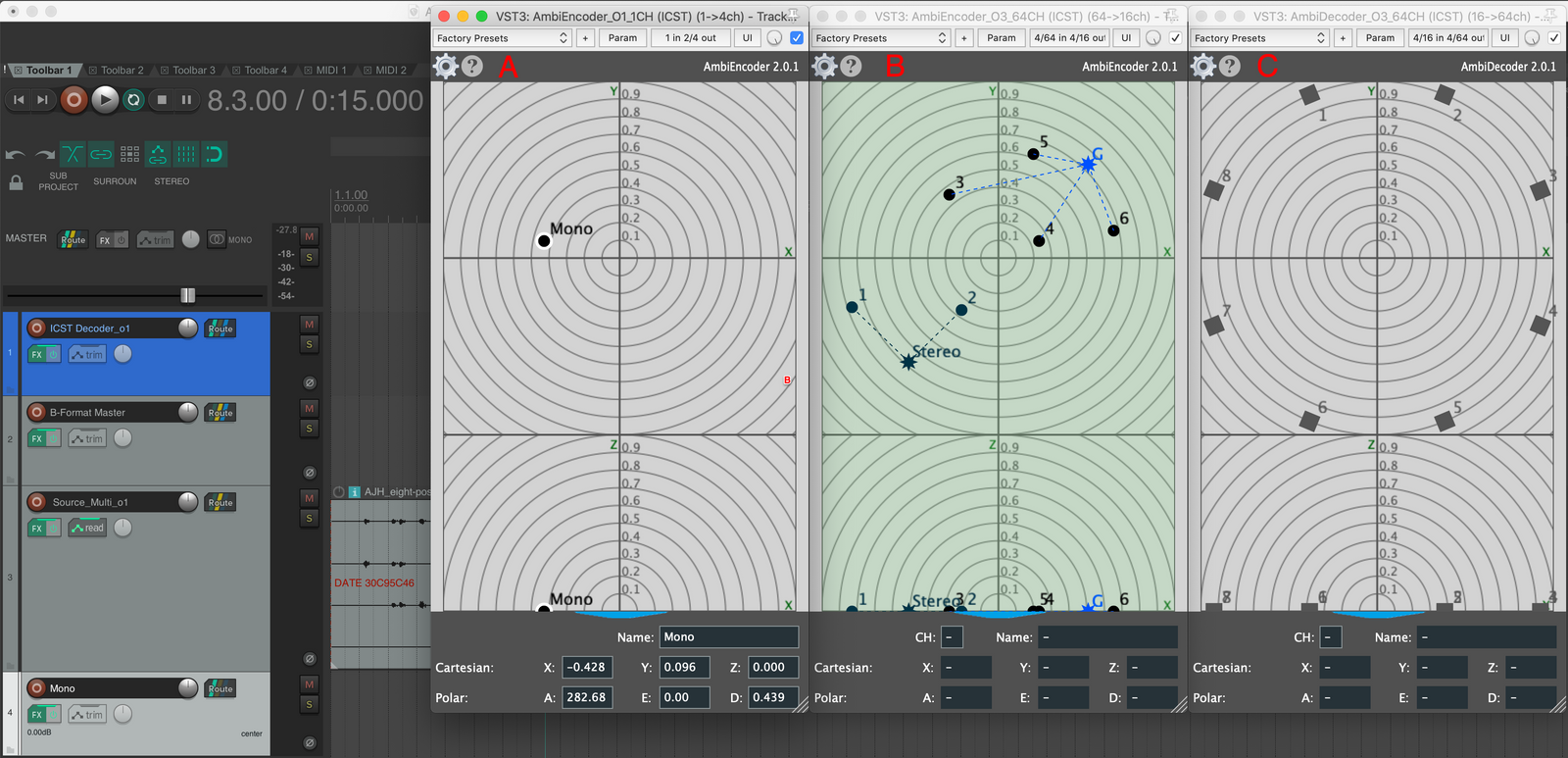This screenshot has width=1568, height=758.
Task: Toggle the snap magnet icon
Action: tap(214, 154)
